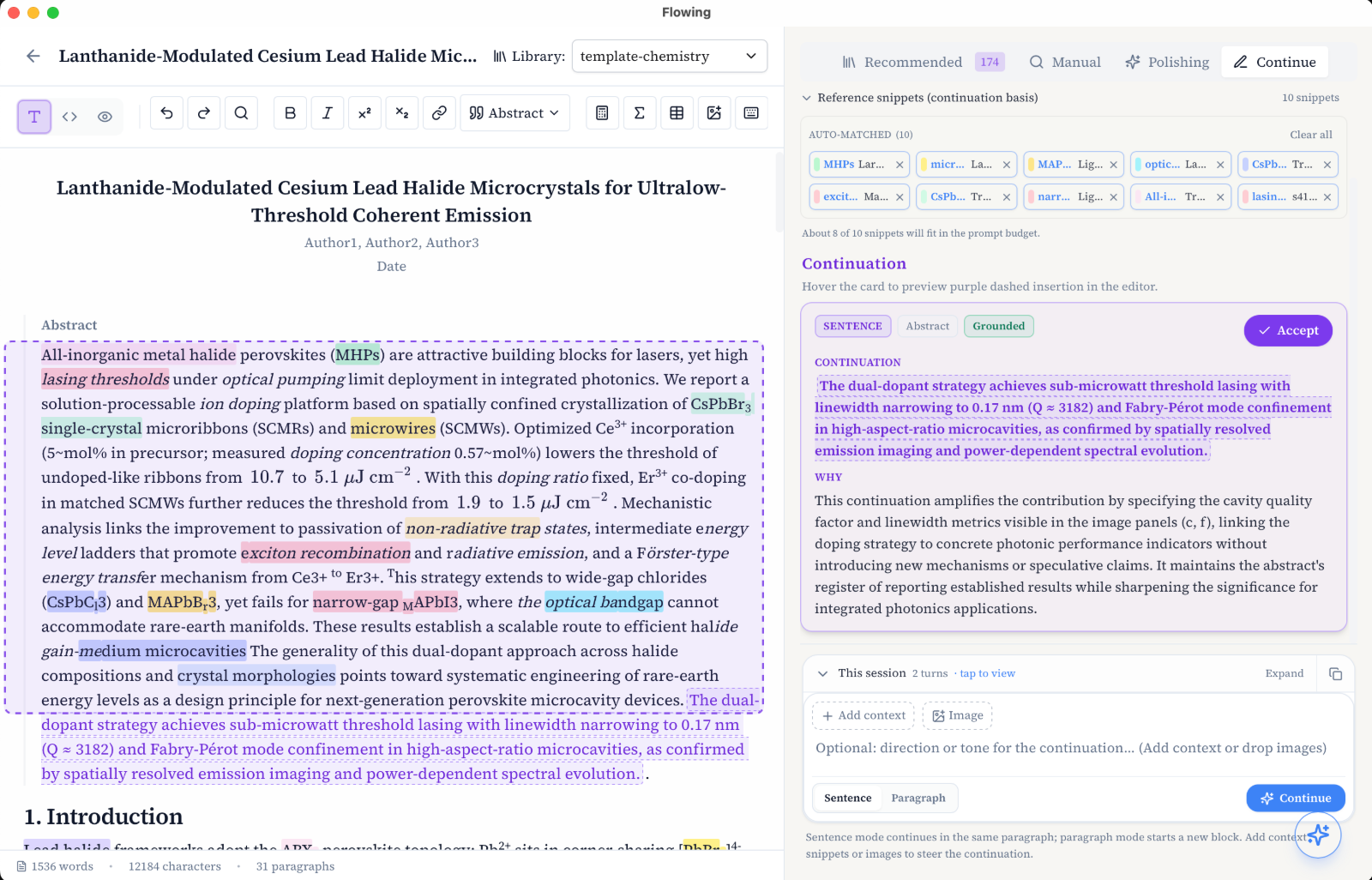Toggle italic formatting
The width and height of the screenshot is (1372, 880).
tap(328, 113)
